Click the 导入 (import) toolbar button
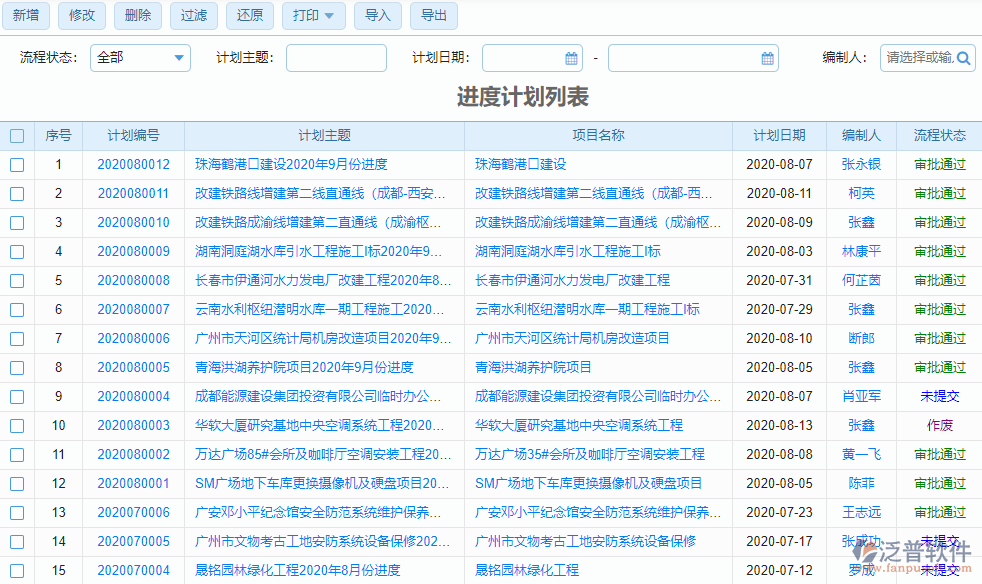The image size is (982, 584). (378, 16)
